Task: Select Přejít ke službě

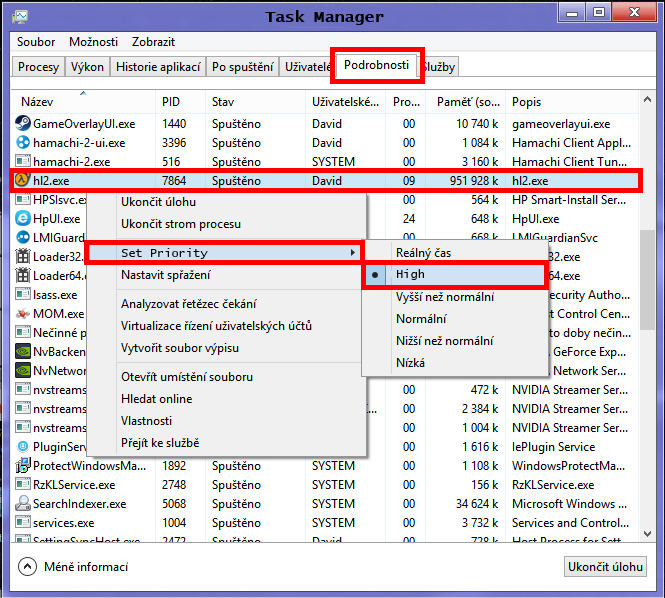Action: coord(226,443)
